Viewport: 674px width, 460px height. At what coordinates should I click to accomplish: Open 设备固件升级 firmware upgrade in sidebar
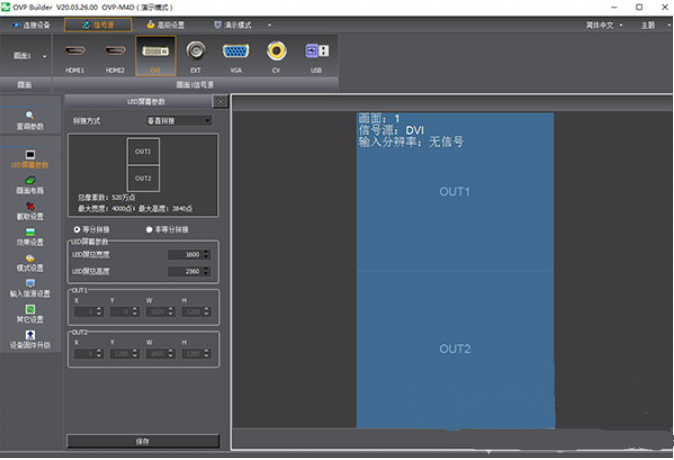pyautogui.click(x=30, y=340)
